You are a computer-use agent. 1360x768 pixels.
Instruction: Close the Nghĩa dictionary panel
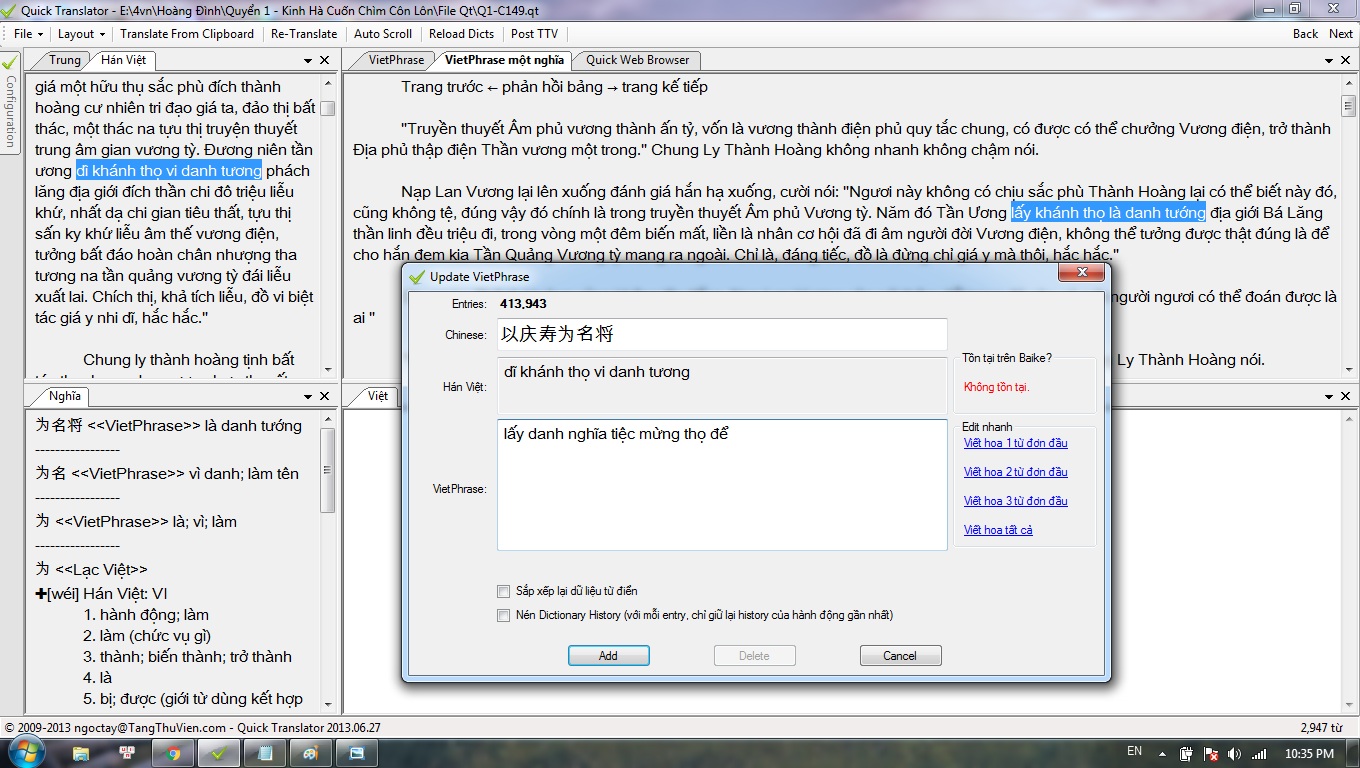click(x=325, y=396)
